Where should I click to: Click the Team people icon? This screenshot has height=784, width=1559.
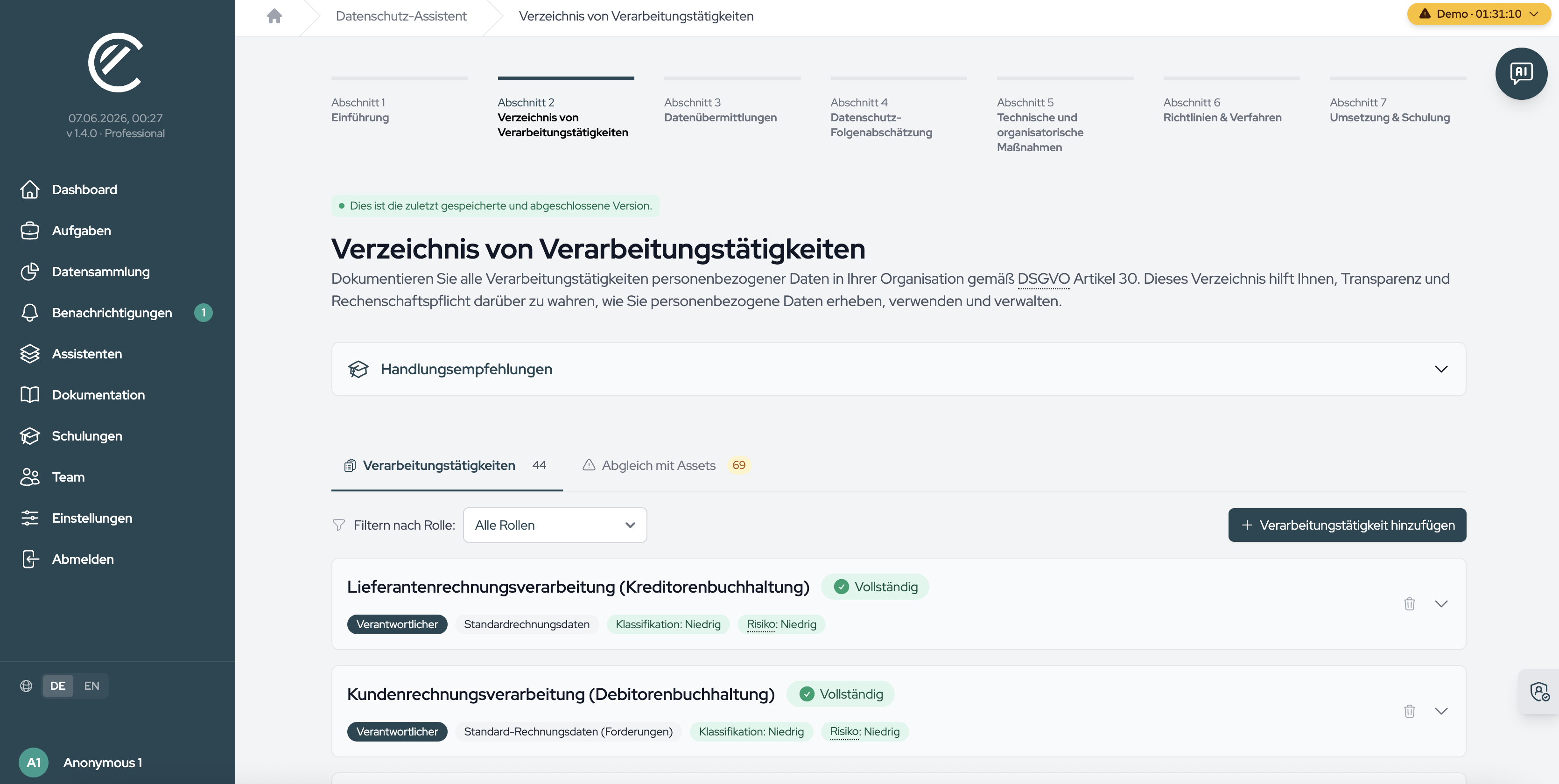click(30, 476)
